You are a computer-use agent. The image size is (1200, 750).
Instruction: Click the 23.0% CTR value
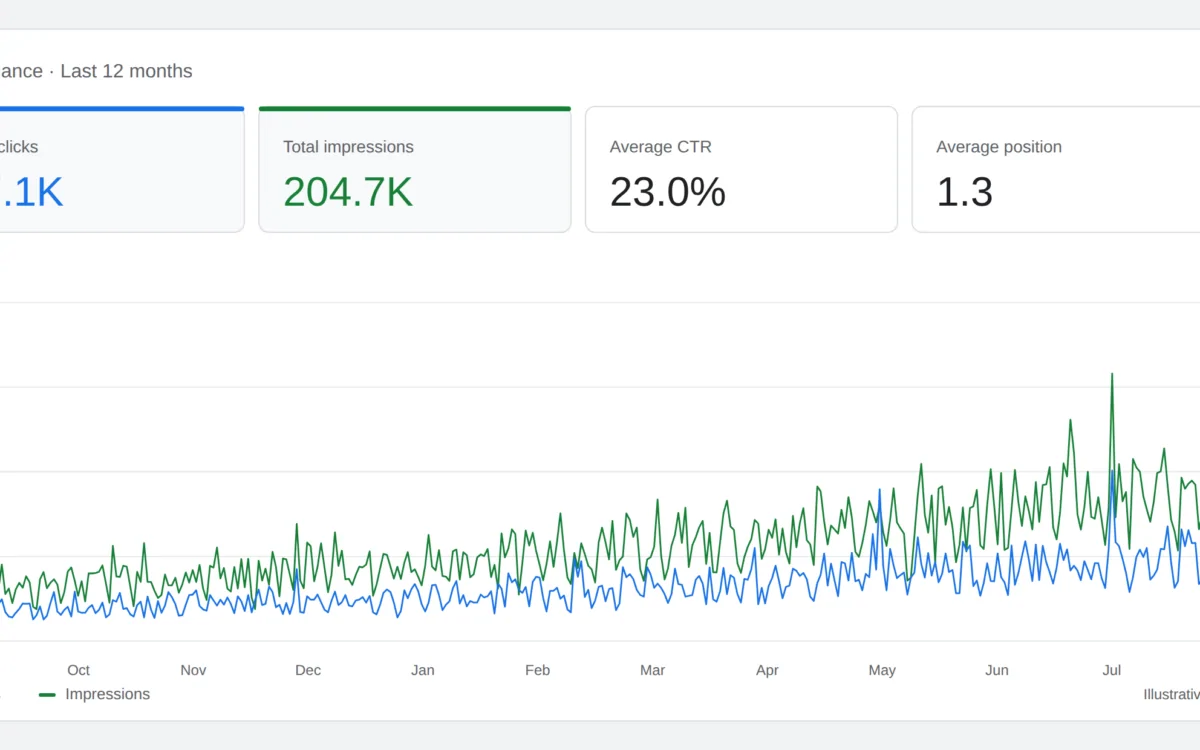(668, 192)
